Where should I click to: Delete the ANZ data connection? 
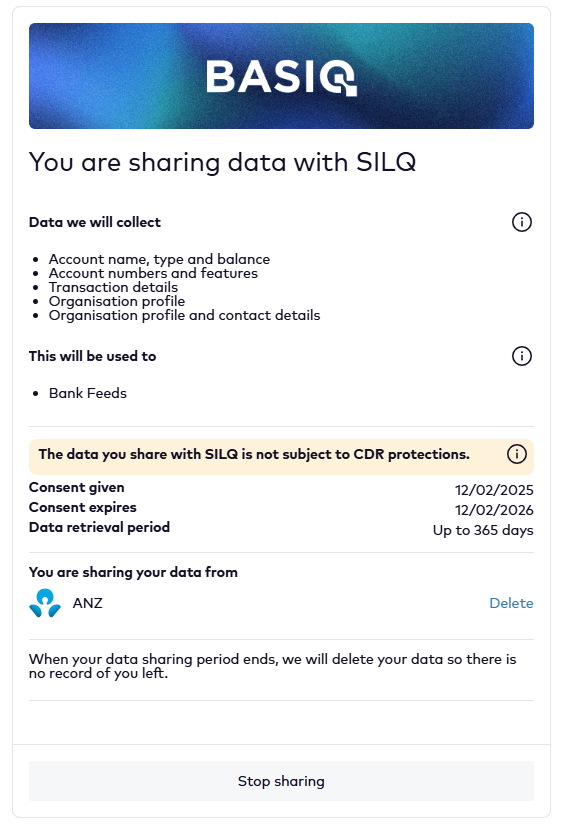511,603
